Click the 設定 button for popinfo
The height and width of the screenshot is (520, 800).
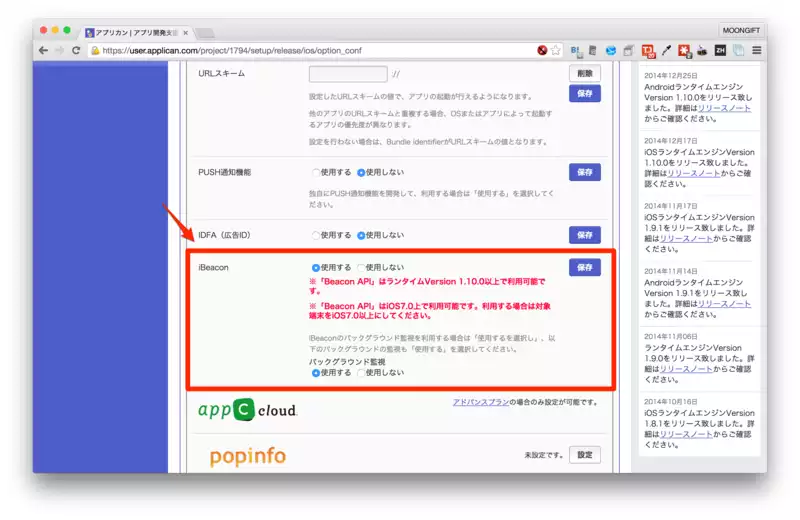(x=585, y=455)
